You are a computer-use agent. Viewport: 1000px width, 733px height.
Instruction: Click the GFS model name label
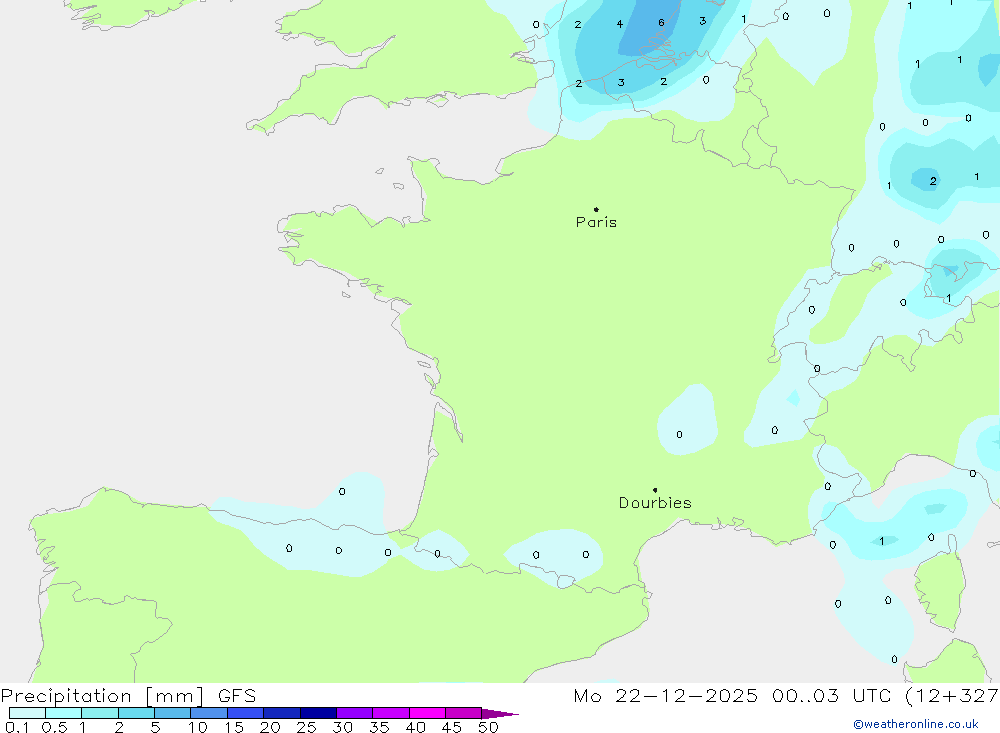coord(237,696)
